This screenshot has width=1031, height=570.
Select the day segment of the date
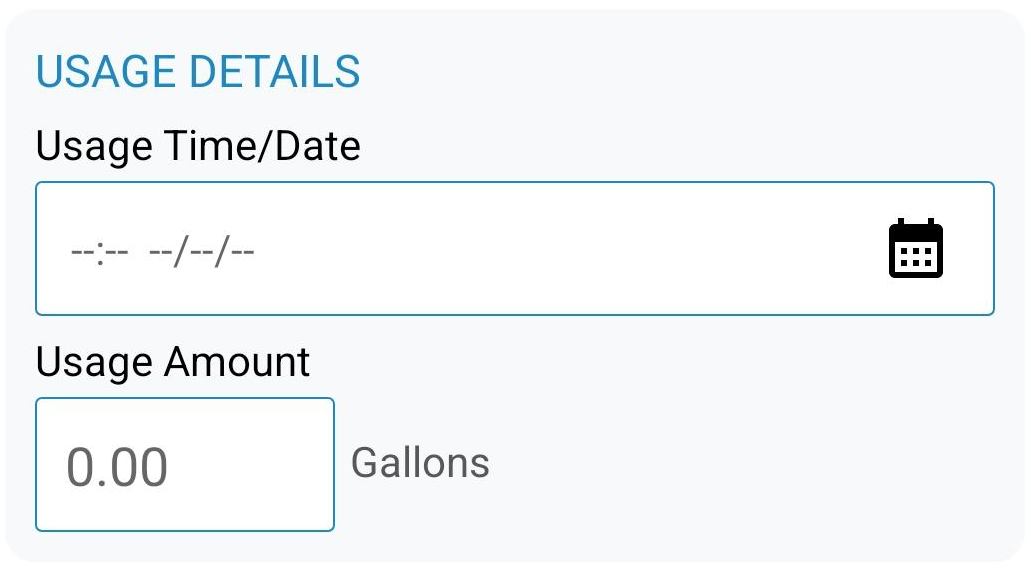(201, 250)
